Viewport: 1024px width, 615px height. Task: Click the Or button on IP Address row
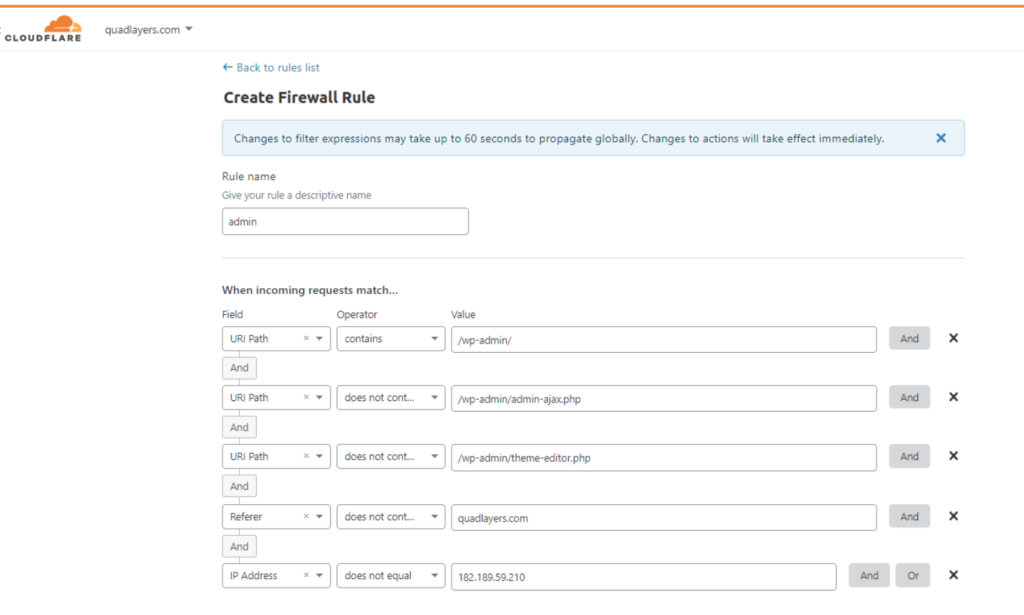tap(912, 576)
